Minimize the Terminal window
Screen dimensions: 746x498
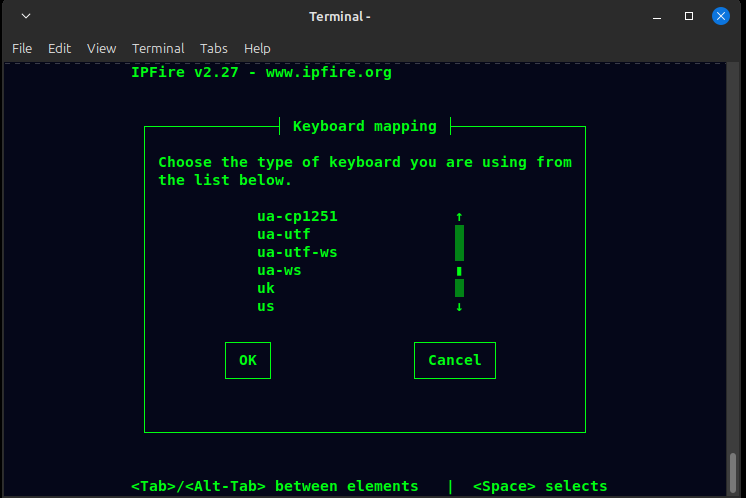[657, 17]
